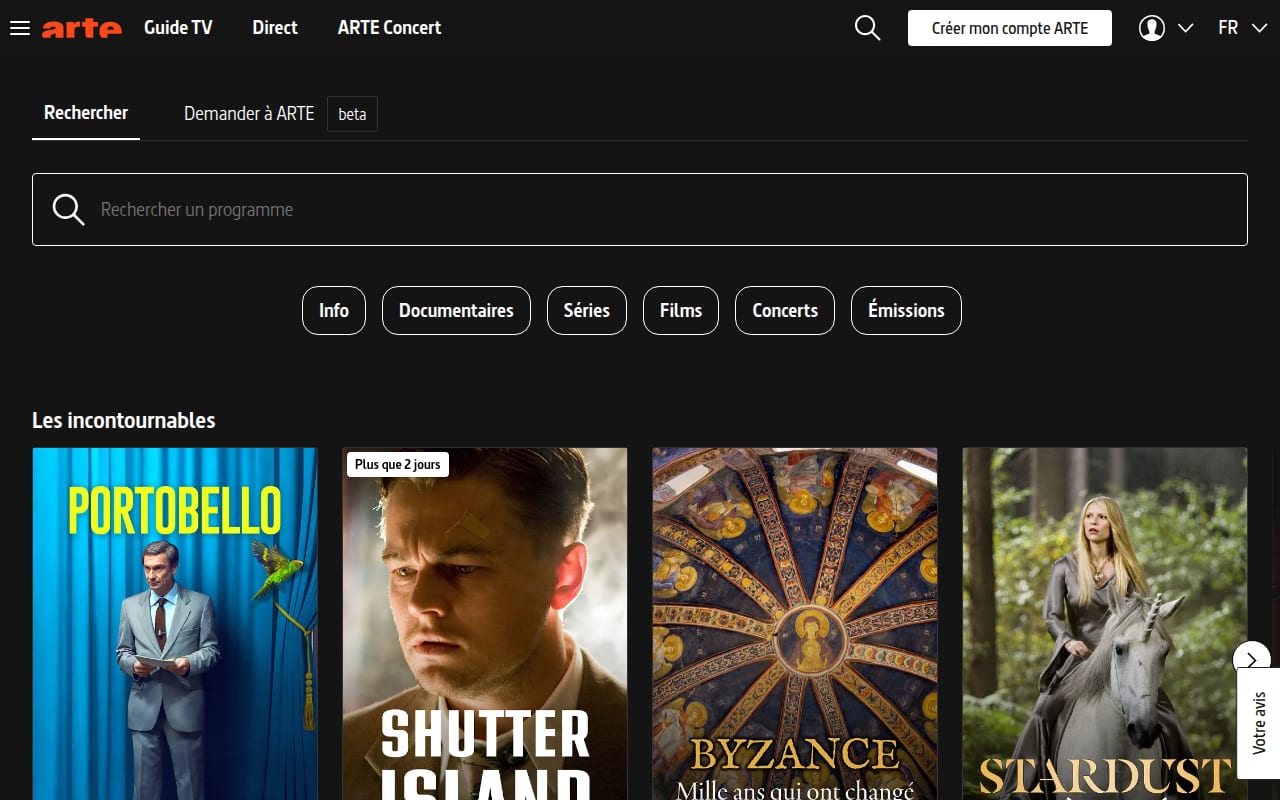Open search via header magnifier icon
The width and height of the screenshot is (1280, 800).
point(868,28)
